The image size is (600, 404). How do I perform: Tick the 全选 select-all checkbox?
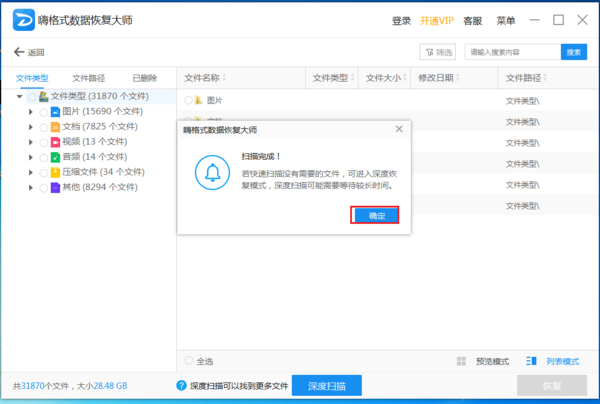pyautogui.click(x=189, y=361)
